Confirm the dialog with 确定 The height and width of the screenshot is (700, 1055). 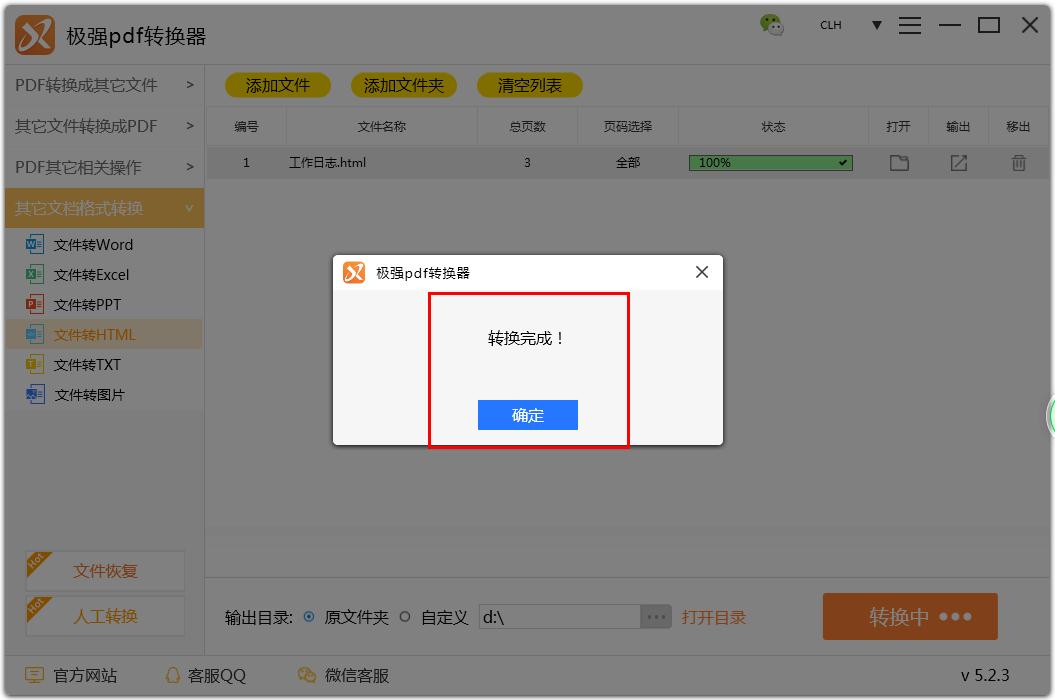(527, 415)
